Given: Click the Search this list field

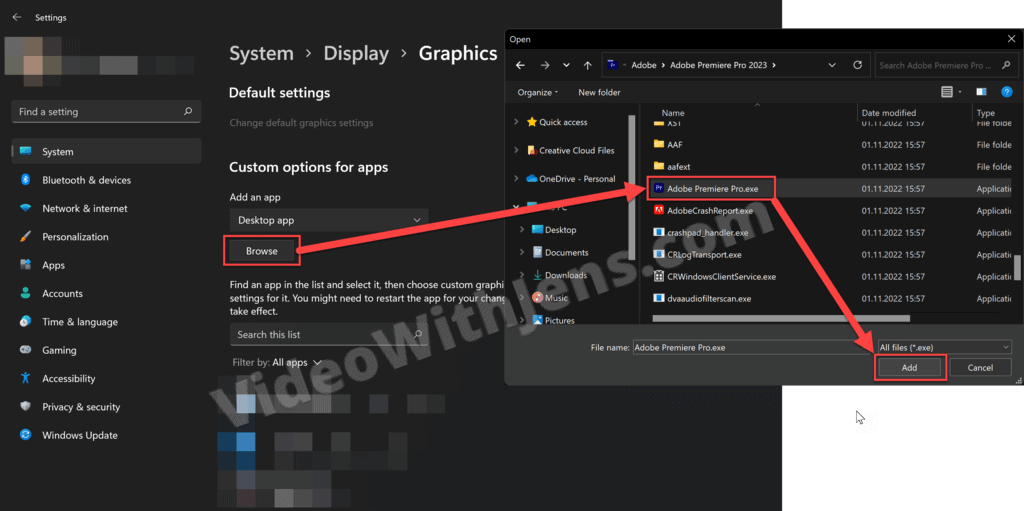Looking at the screenshot, I should [x=329, y=335].
